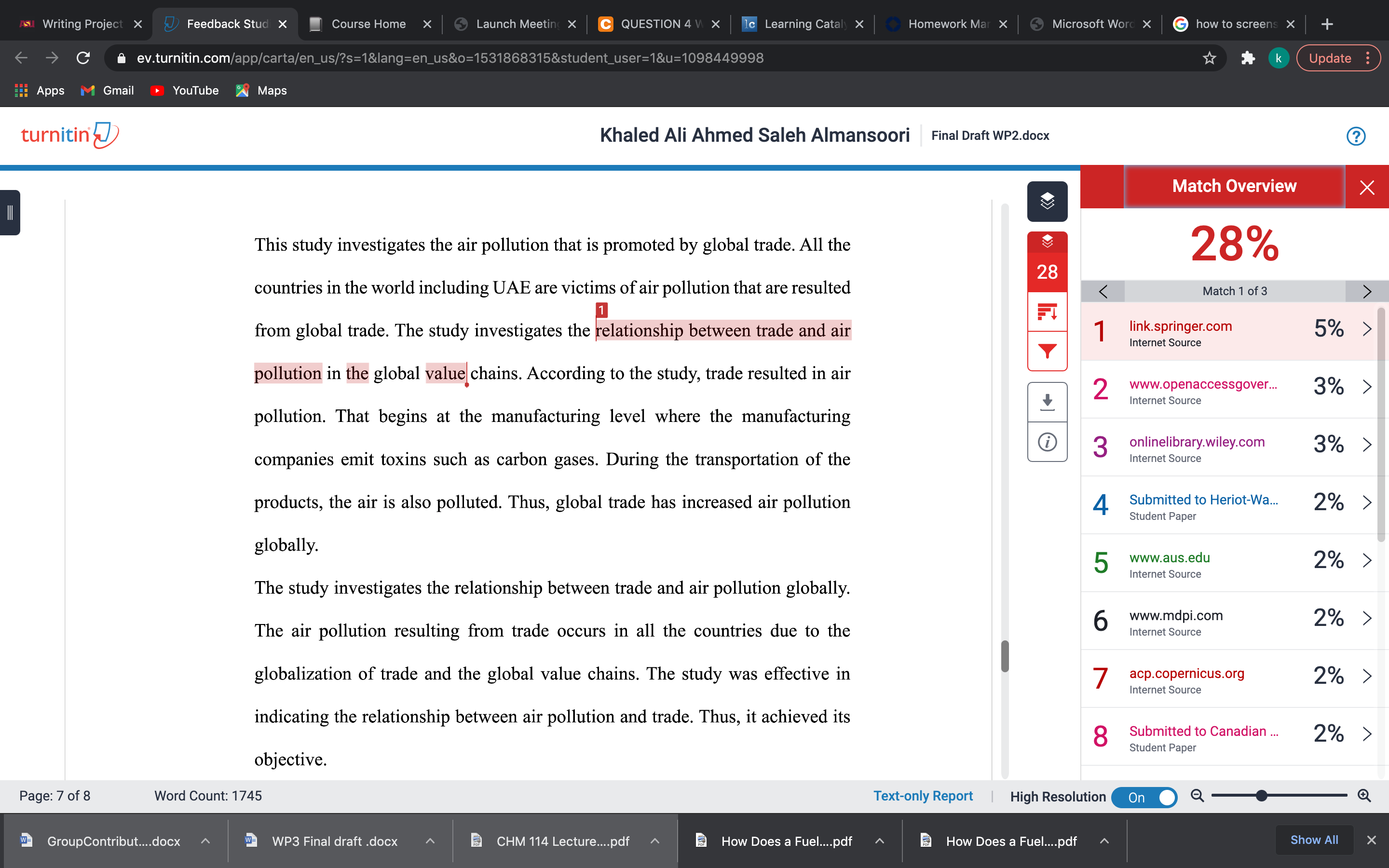Click the document vertical scrollbar thumb

(1005, 656)
